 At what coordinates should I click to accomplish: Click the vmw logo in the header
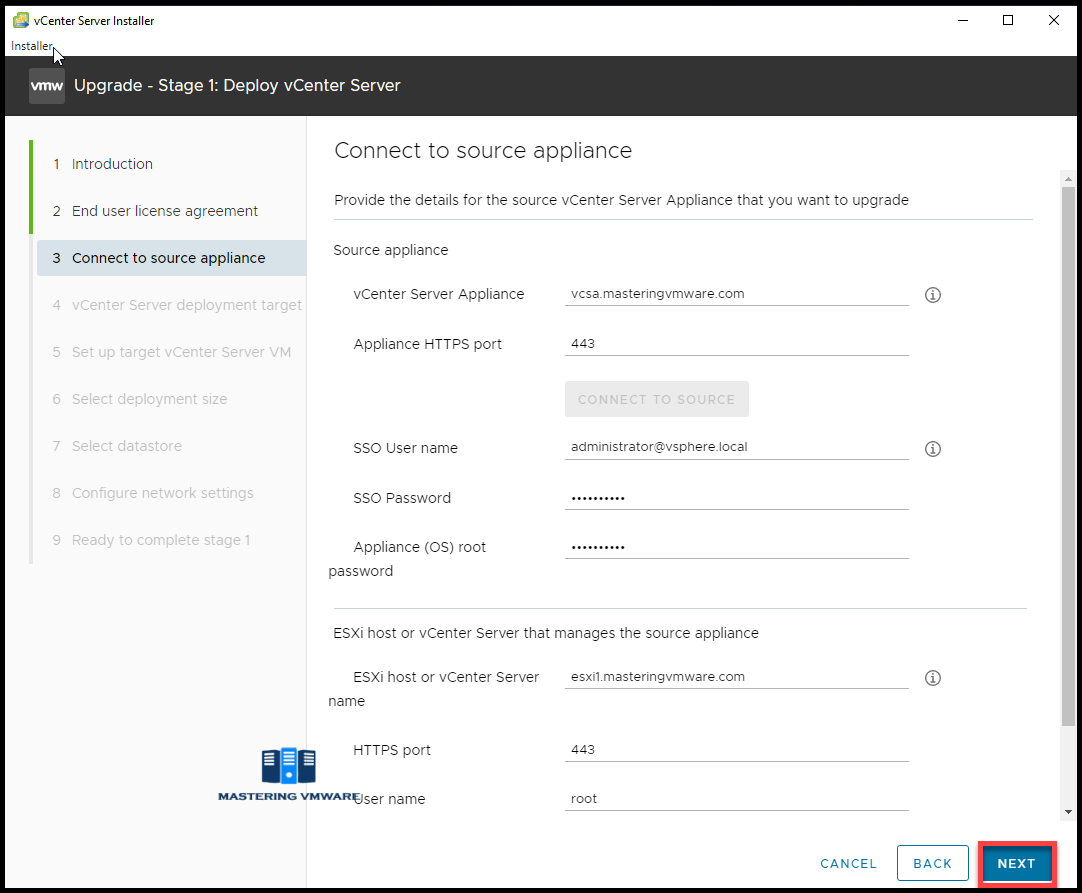[47, 86]
